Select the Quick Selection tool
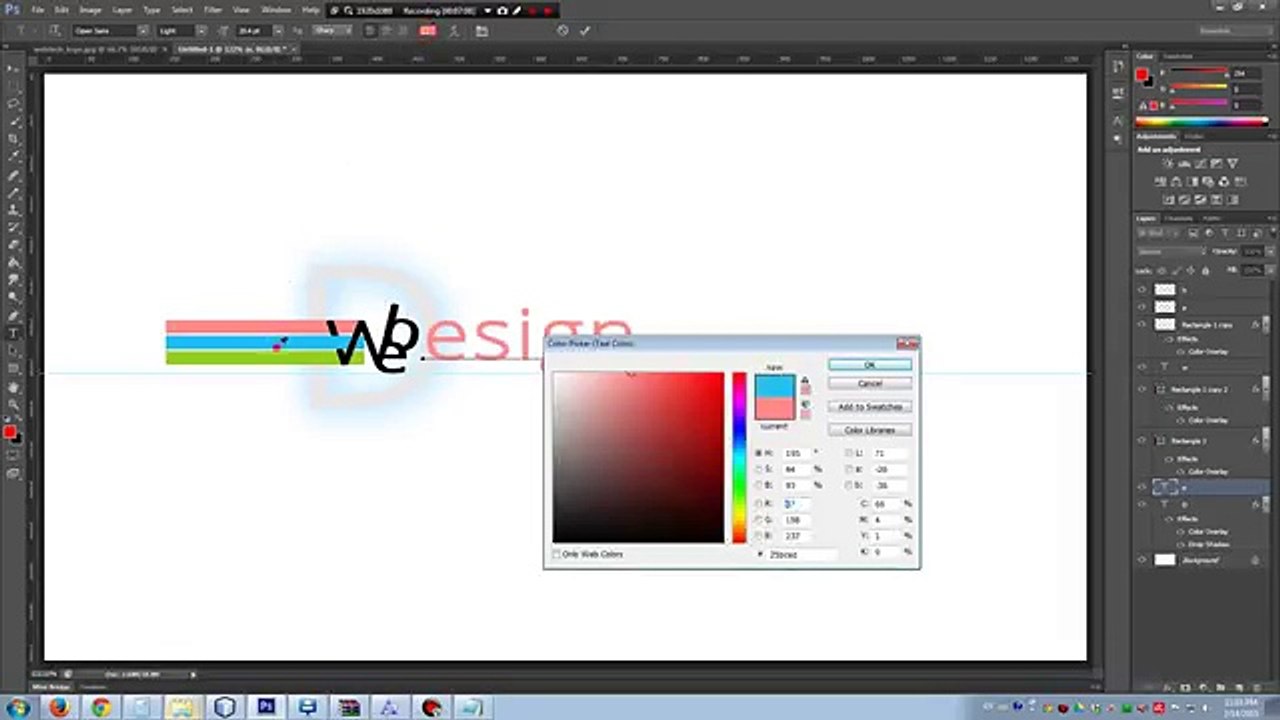This screenshot has height=720, width=1280. coord(14,121)
